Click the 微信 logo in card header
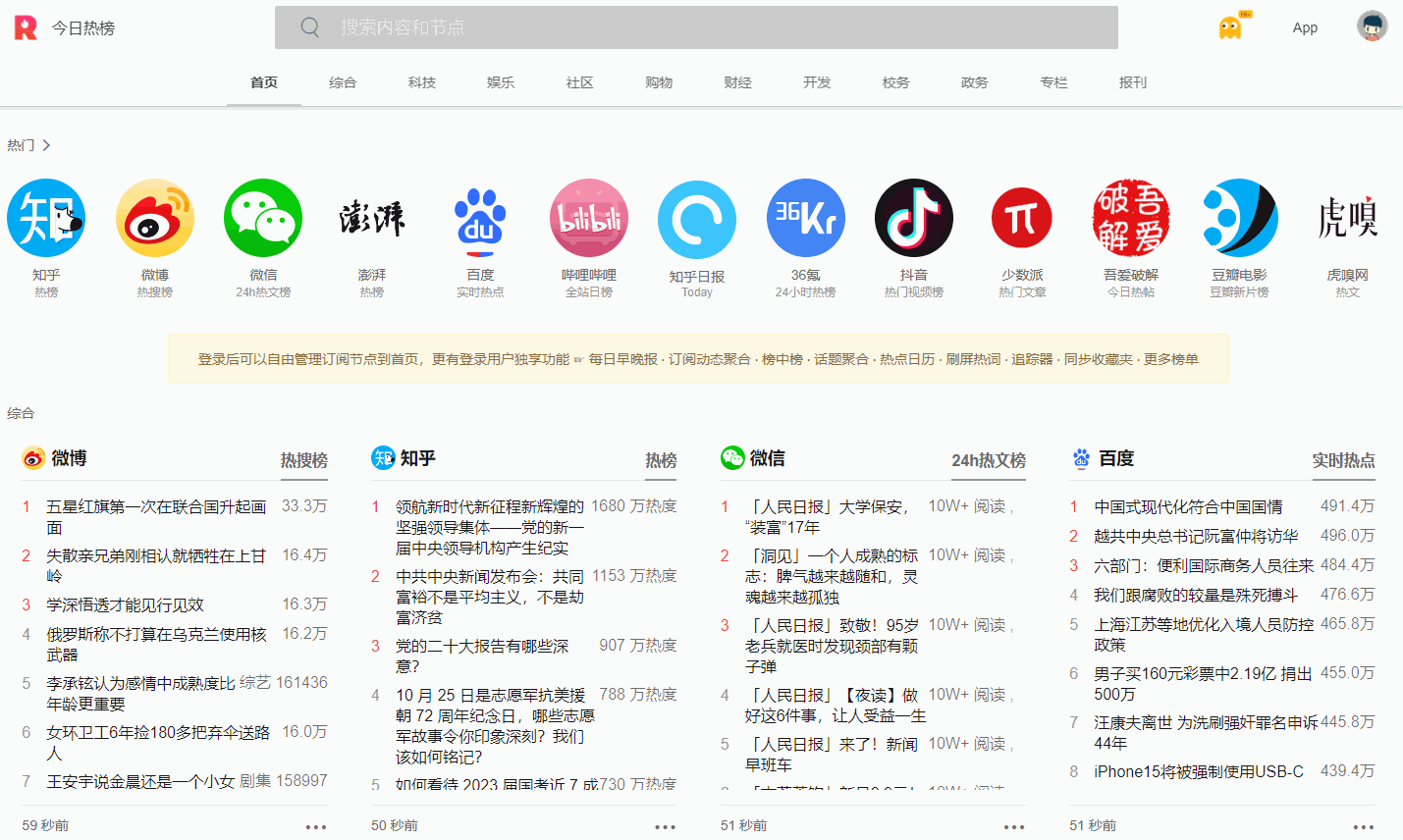 pyautogui.click(x=732, y=458)
